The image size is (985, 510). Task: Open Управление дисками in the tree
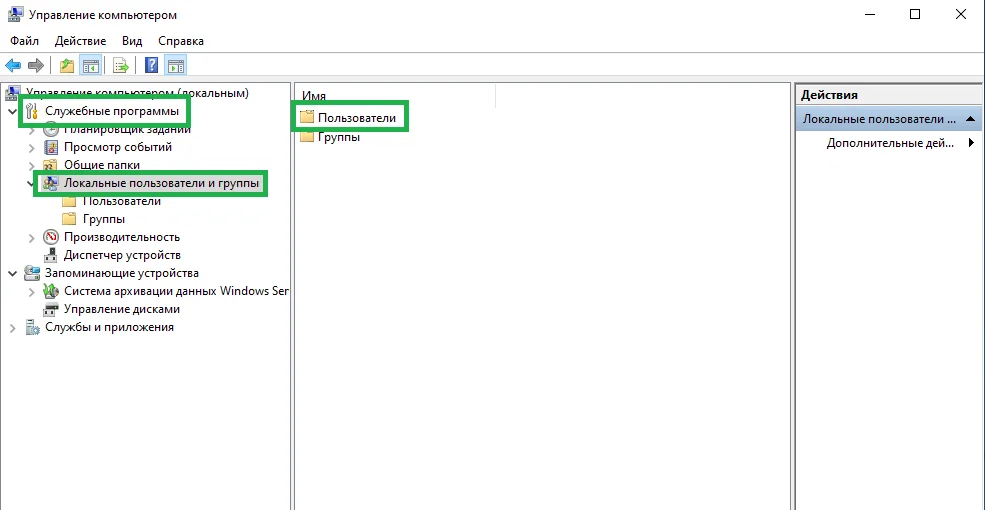[x=122, y=309]
